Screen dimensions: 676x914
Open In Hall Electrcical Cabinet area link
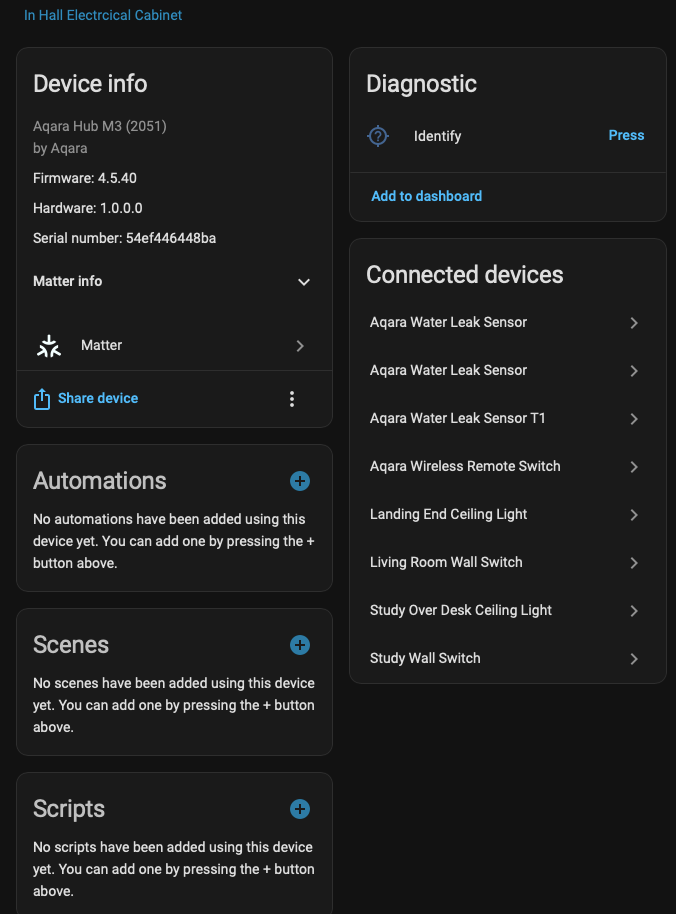[103, 15]
